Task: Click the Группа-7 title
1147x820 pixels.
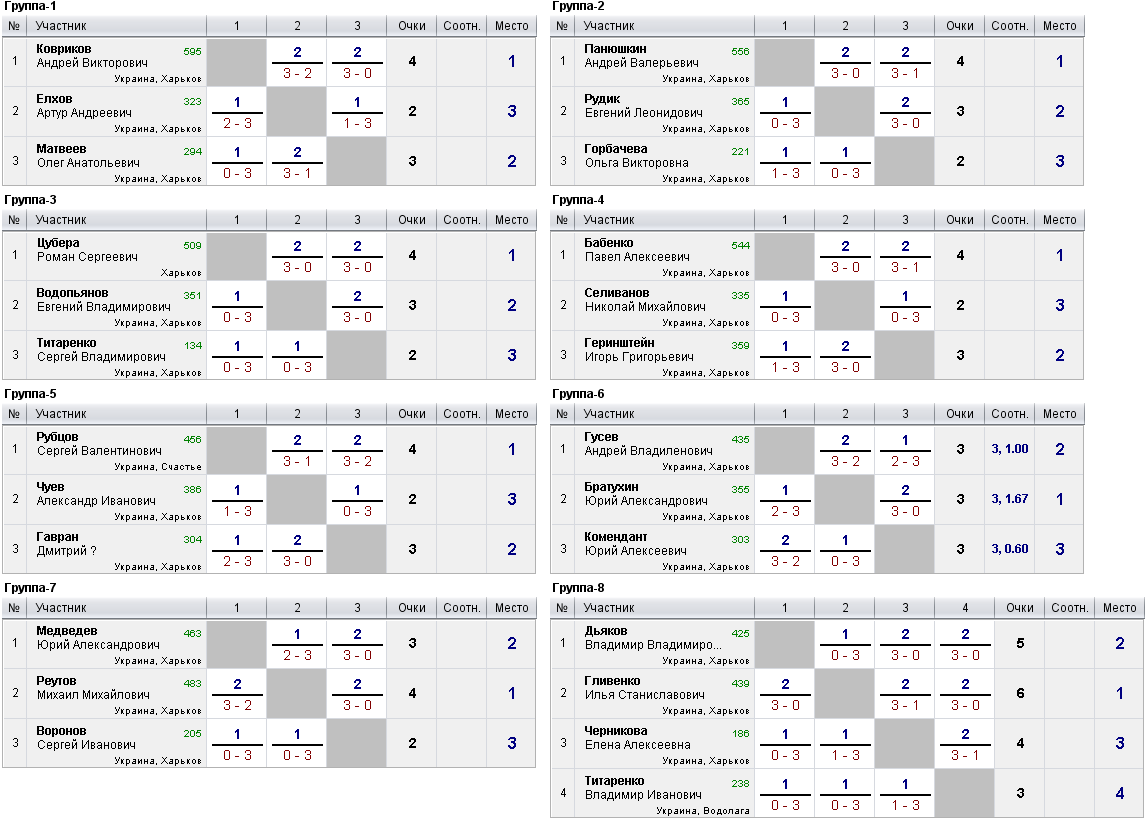Action: [30, 588]
